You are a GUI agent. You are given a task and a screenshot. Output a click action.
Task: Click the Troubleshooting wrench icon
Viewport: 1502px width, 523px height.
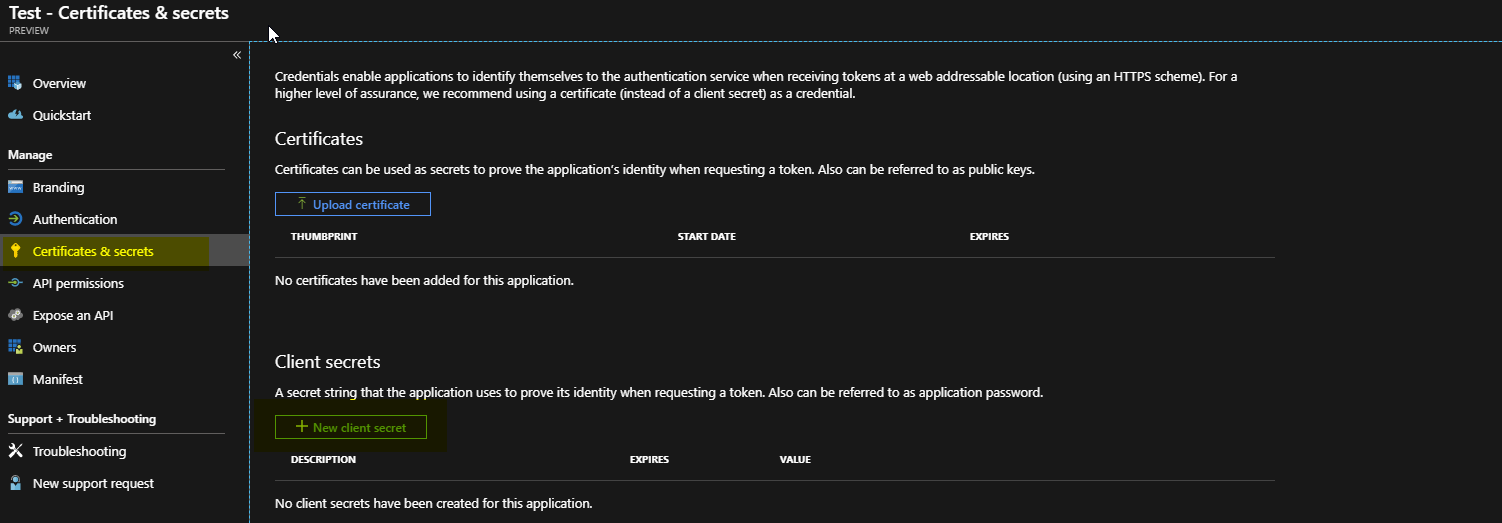[x=15, y=451]
